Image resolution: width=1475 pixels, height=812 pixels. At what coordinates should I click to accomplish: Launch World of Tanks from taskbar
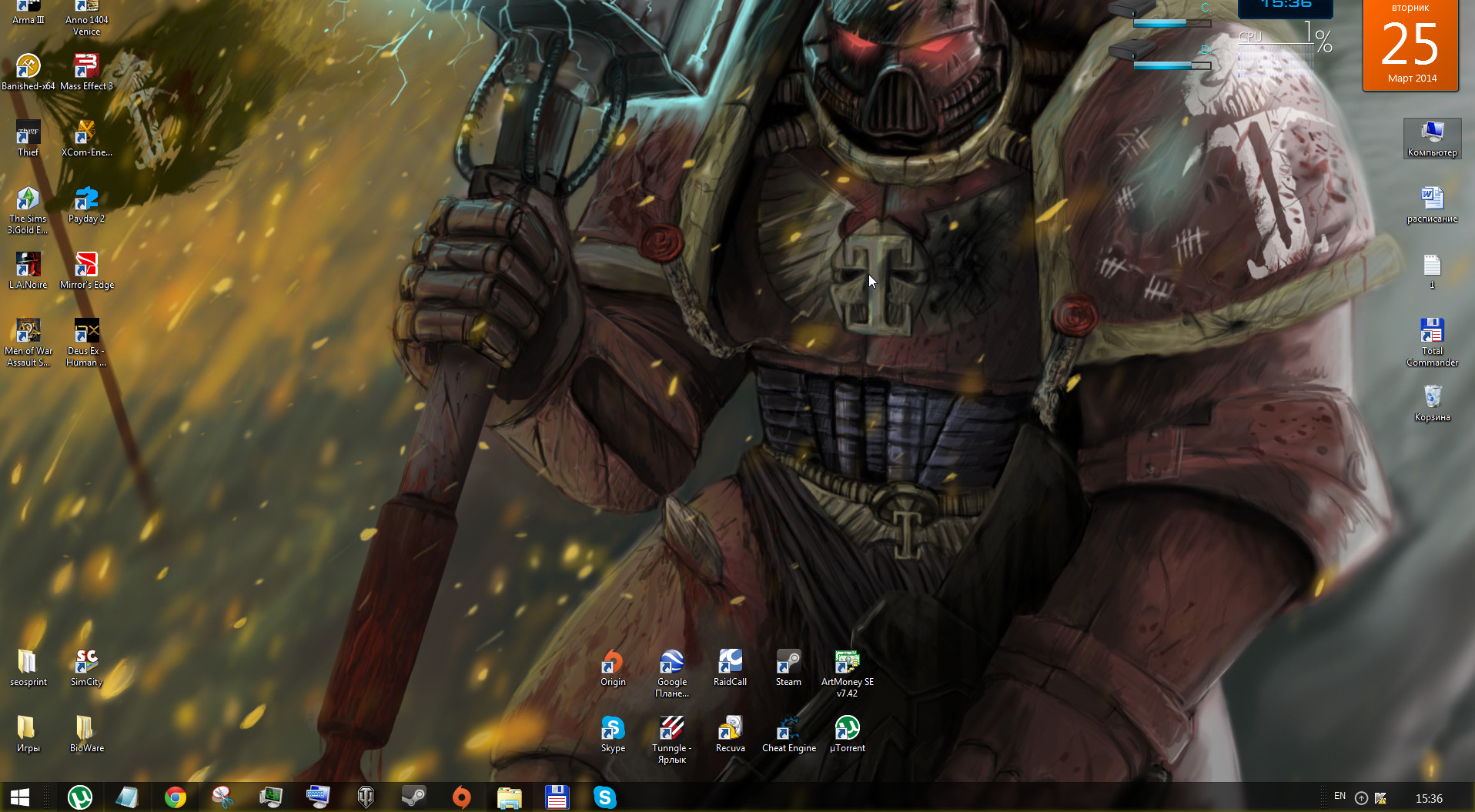tap(366, 797)
